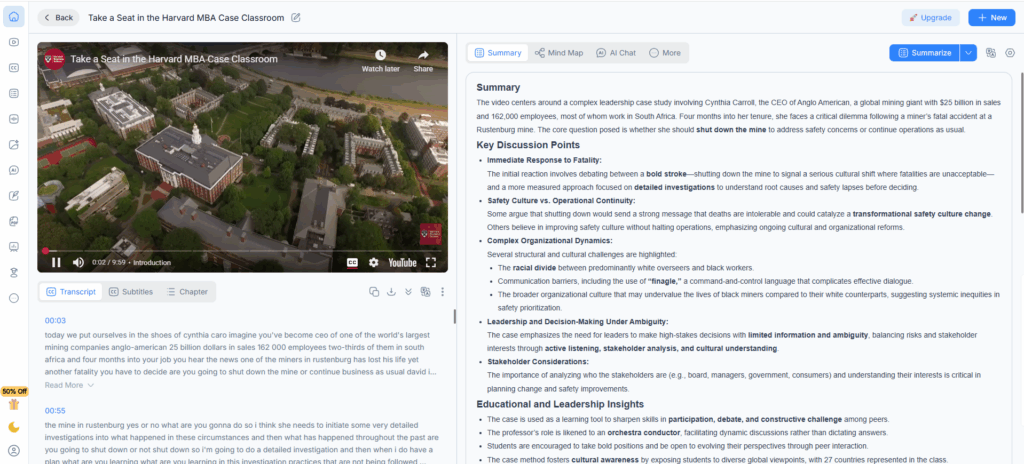Create a new item with New button

click(991, 18)
